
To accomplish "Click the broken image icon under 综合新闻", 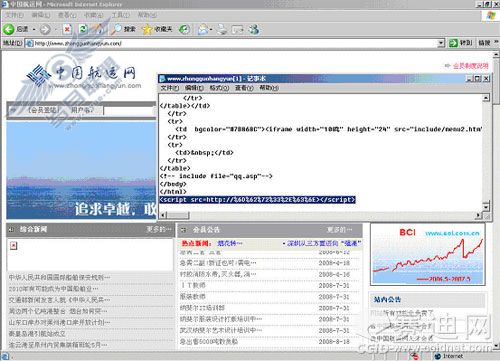I will pos(13,245).
